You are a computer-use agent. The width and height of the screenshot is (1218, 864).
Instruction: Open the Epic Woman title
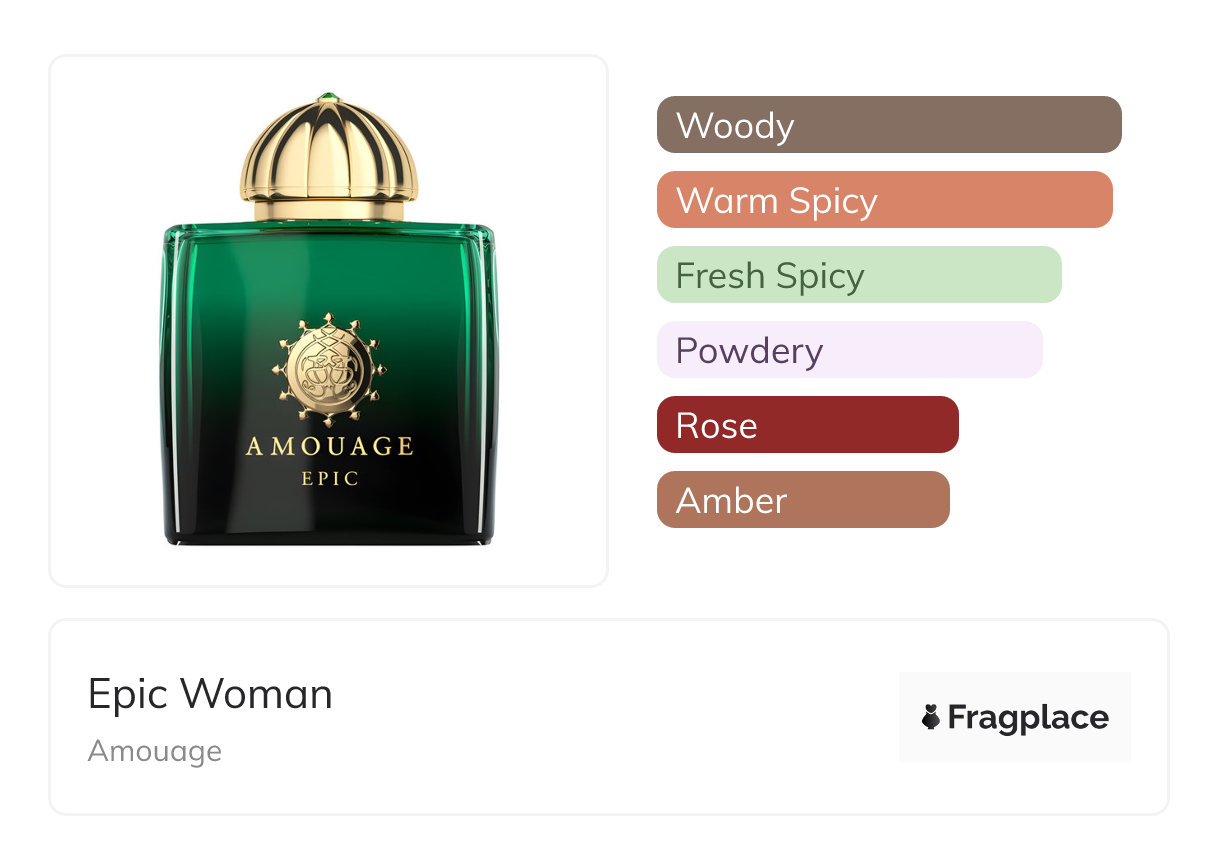coord(210,694)
